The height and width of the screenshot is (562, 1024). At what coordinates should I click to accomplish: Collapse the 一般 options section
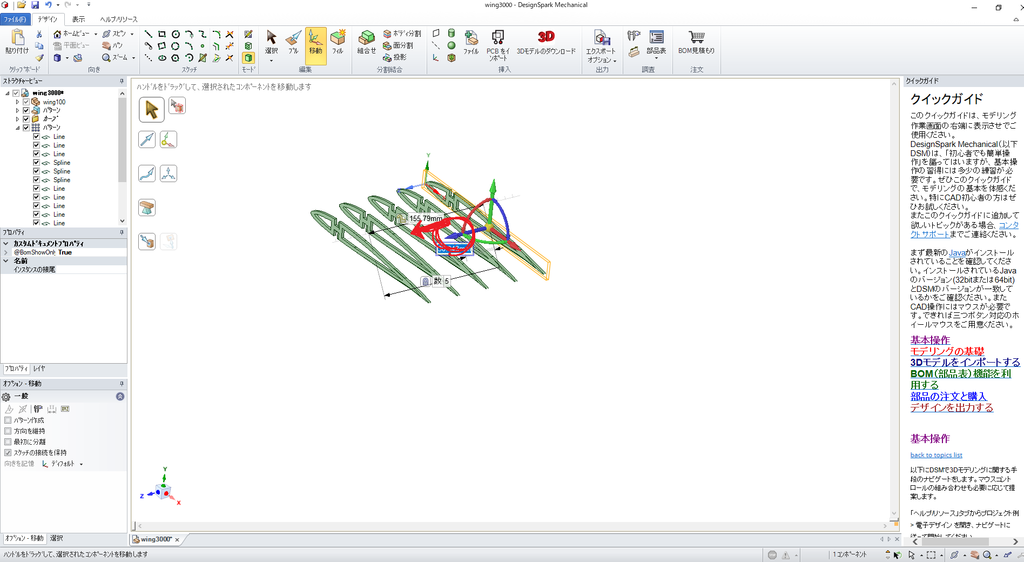[120, 396]
